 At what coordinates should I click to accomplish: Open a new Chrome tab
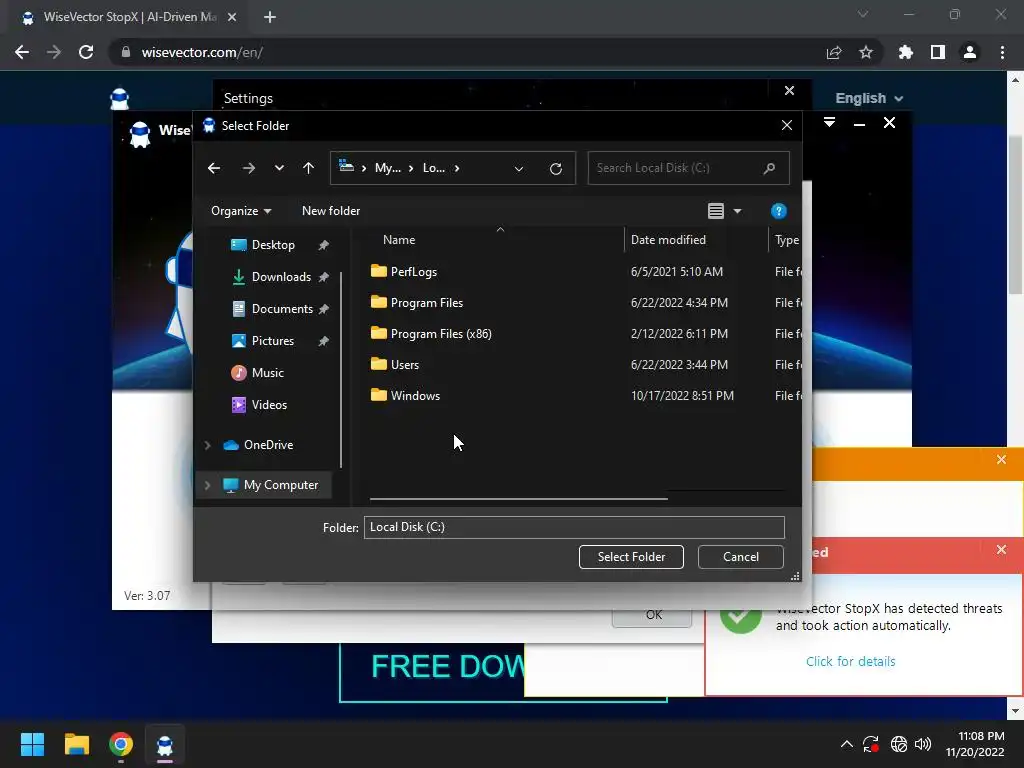pyautogui.click(x=270, y=17)
